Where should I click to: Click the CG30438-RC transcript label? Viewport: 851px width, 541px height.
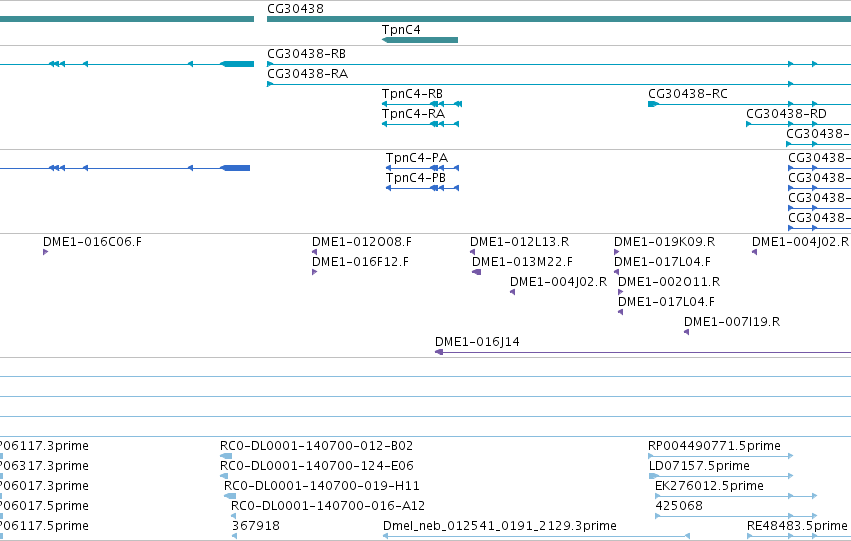[688, 94]
